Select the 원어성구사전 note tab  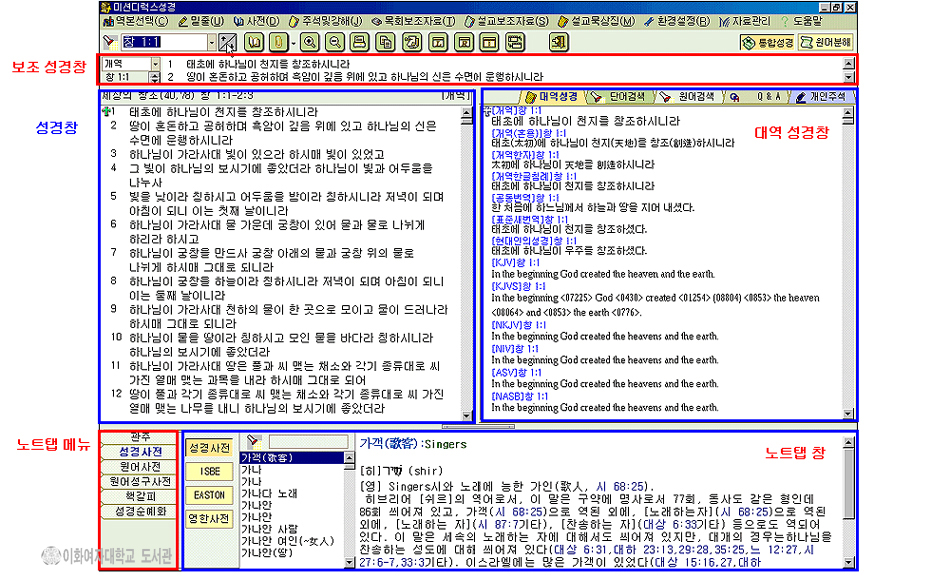[x=140, y=482]
